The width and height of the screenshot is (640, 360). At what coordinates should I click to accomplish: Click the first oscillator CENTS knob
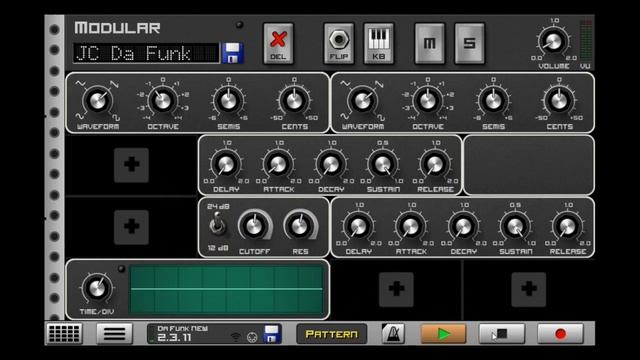(x=294, y=100)
